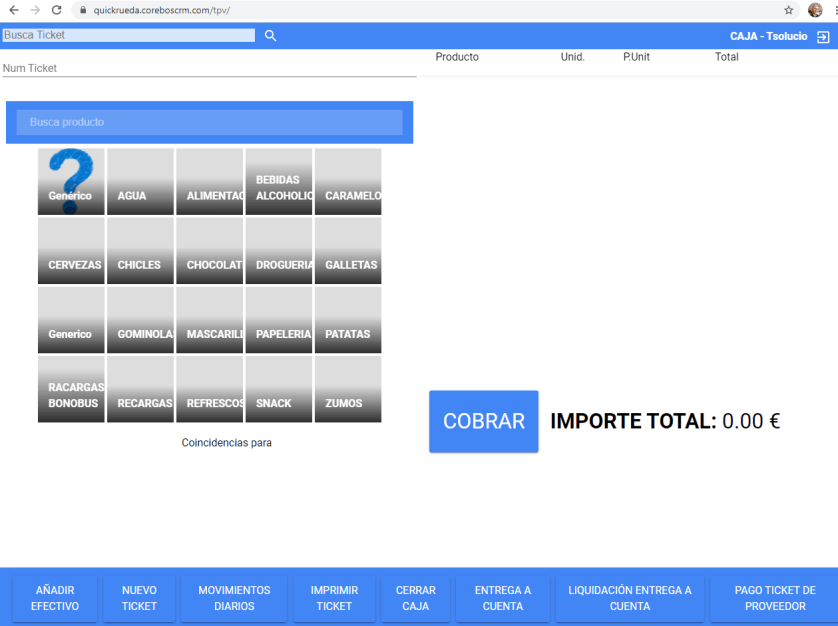Click IMPRIMIR TICKET button

pyautogui.click(x=334, y=598)
